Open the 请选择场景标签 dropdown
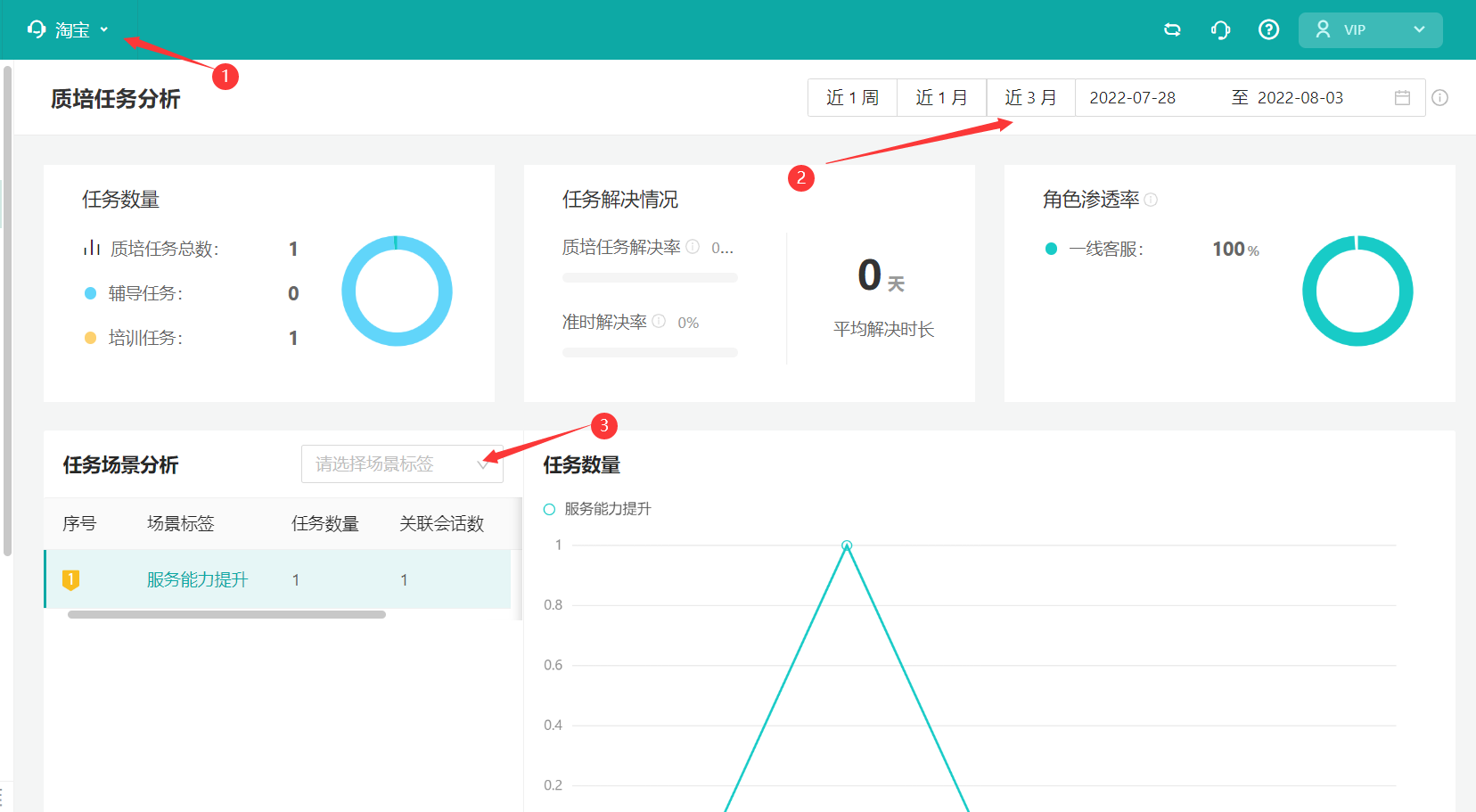This screenshot has height=812, width=1476. [402, 463]
